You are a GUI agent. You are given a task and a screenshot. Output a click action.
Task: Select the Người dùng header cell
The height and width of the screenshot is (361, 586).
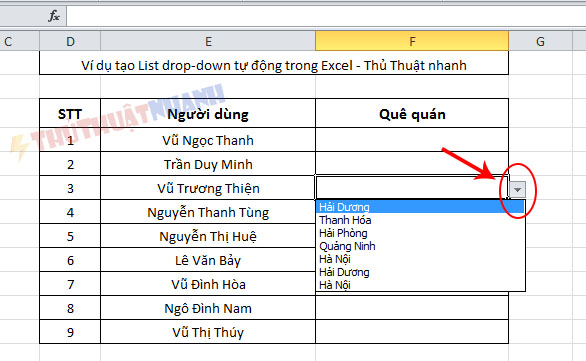tap(208, 114)
